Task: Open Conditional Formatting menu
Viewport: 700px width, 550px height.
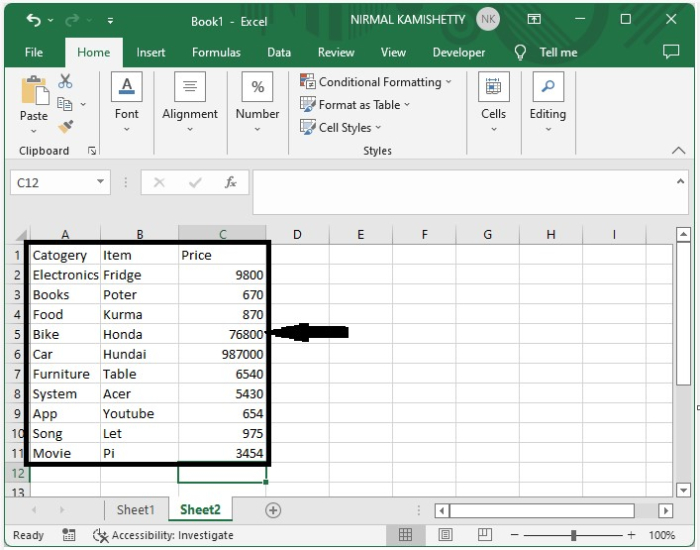Action: coord(376,82)
